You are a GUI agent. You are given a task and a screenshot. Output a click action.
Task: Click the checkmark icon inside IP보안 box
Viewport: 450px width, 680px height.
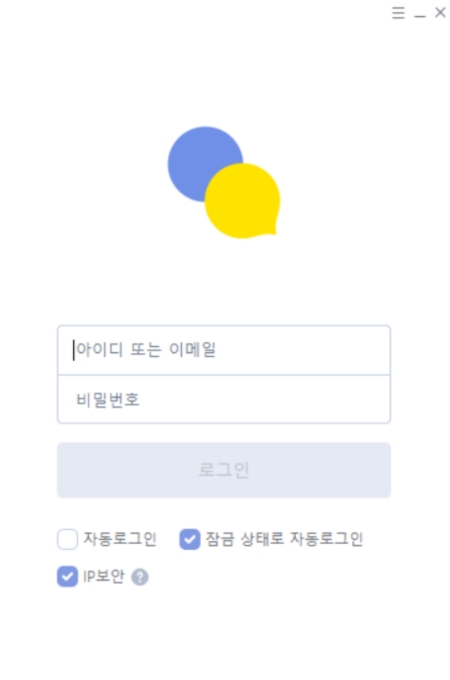point(67,577)
